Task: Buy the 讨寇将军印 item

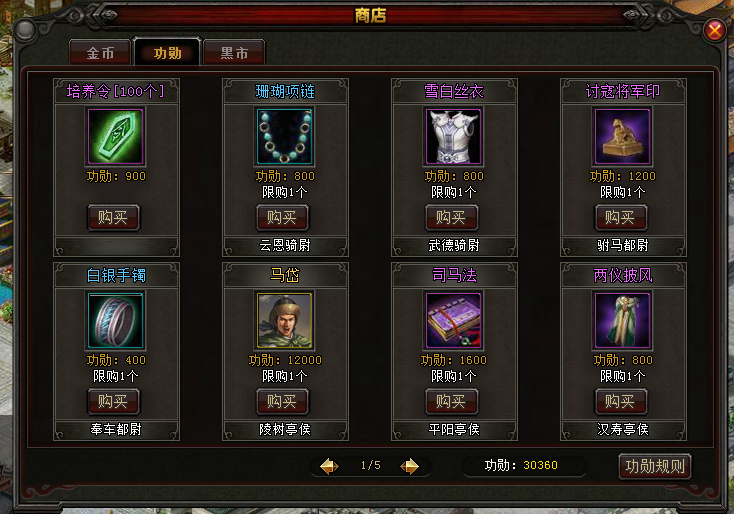Action: [x=621, y=217]
